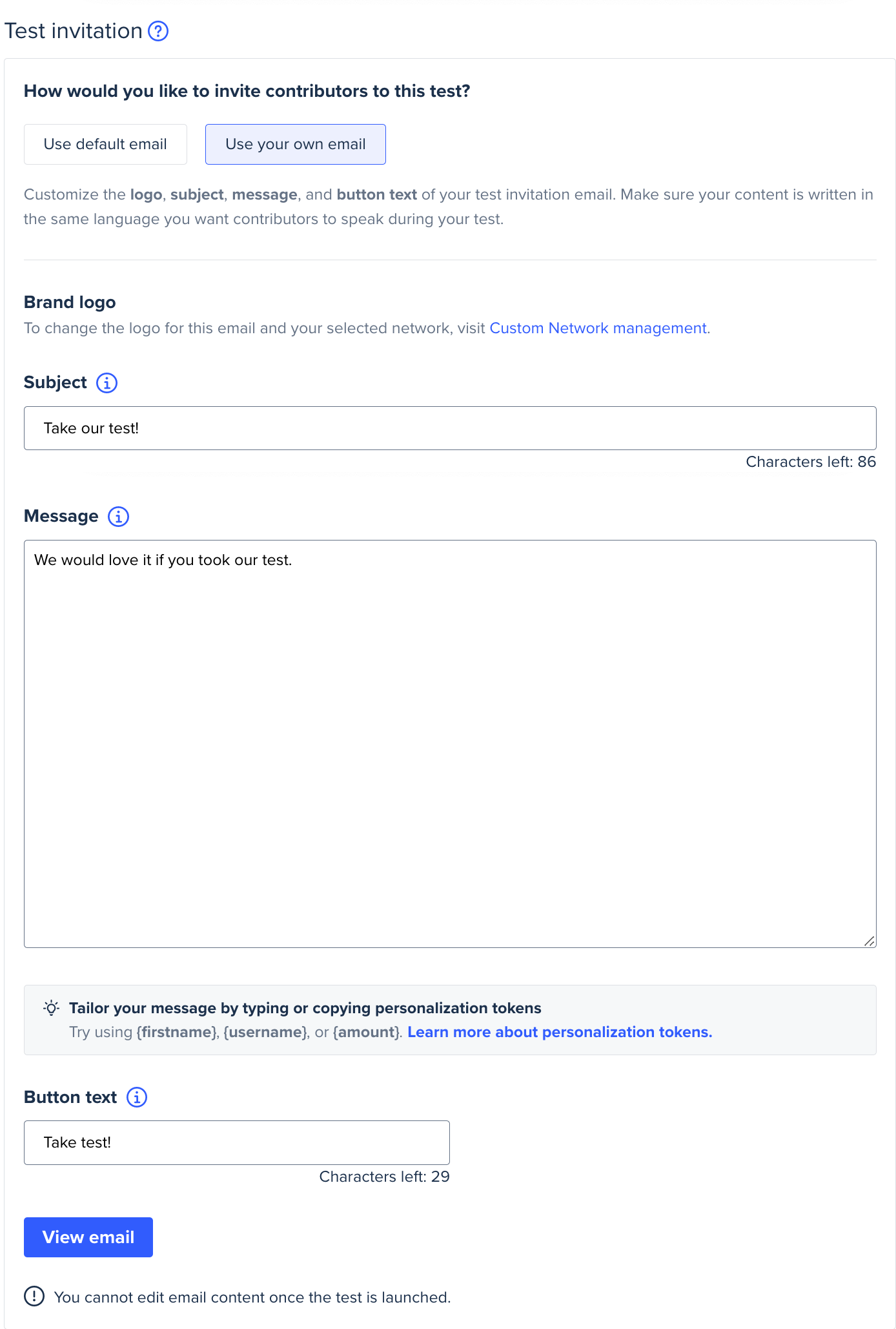Focus the Button text input field
The image size is (896, 1329).
point(237,1142)
